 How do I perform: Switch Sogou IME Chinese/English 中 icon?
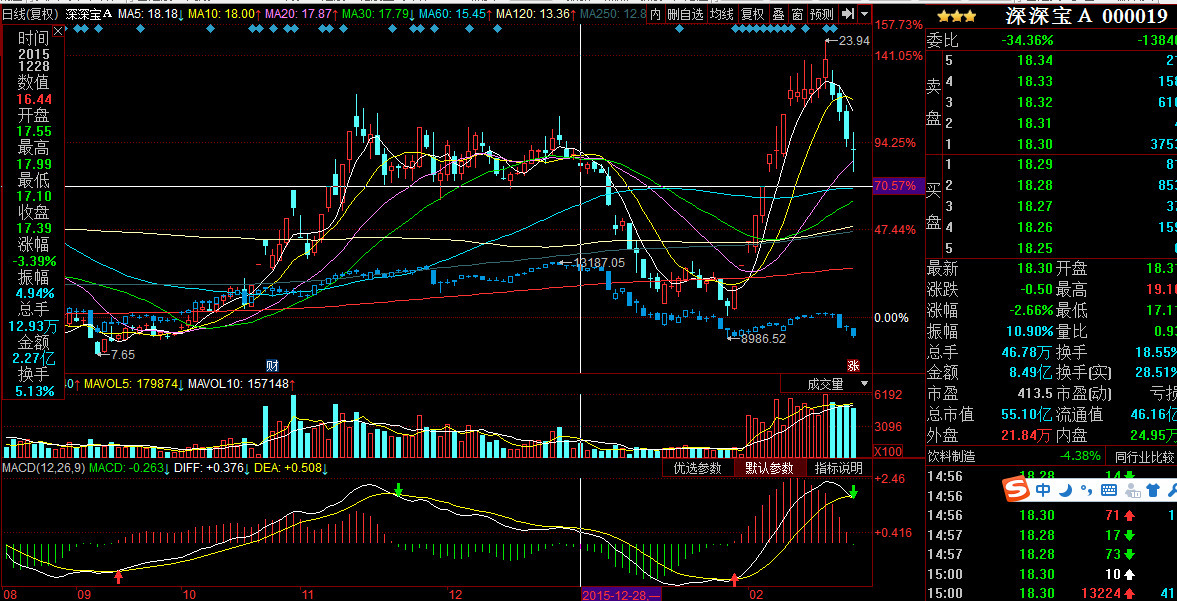pos(1043,491)
